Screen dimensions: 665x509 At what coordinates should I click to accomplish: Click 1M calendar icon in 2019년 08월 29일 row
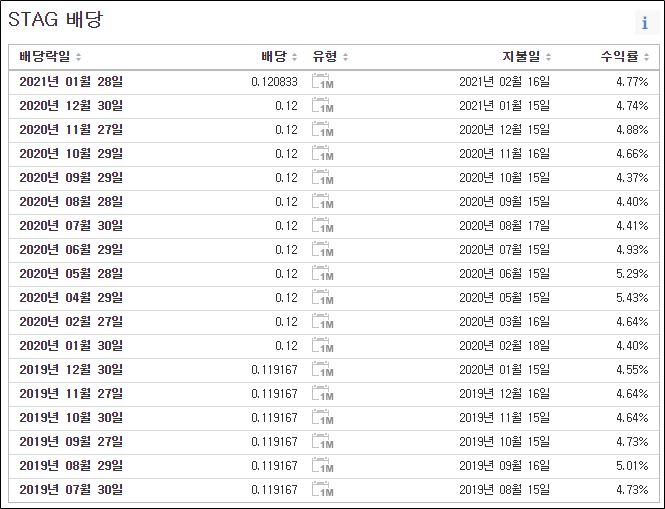coord(322,465)
